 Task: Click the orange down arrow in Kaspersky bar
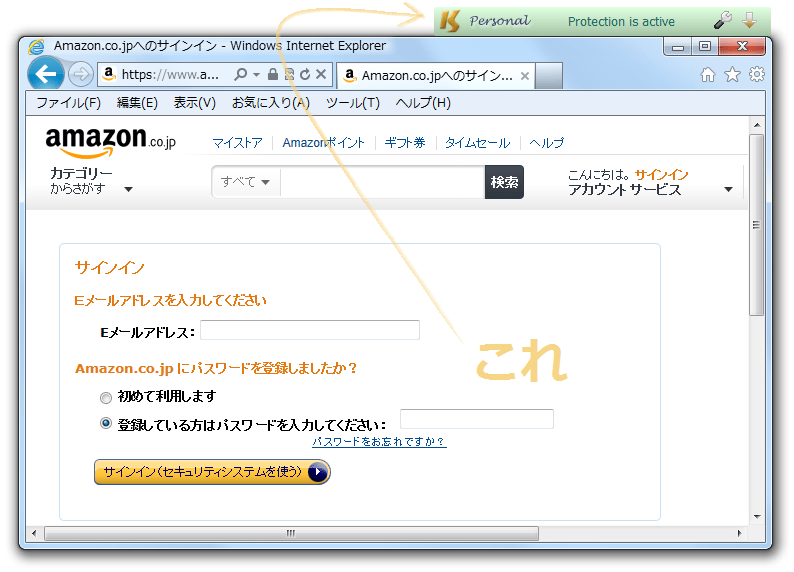click(749, 20)
